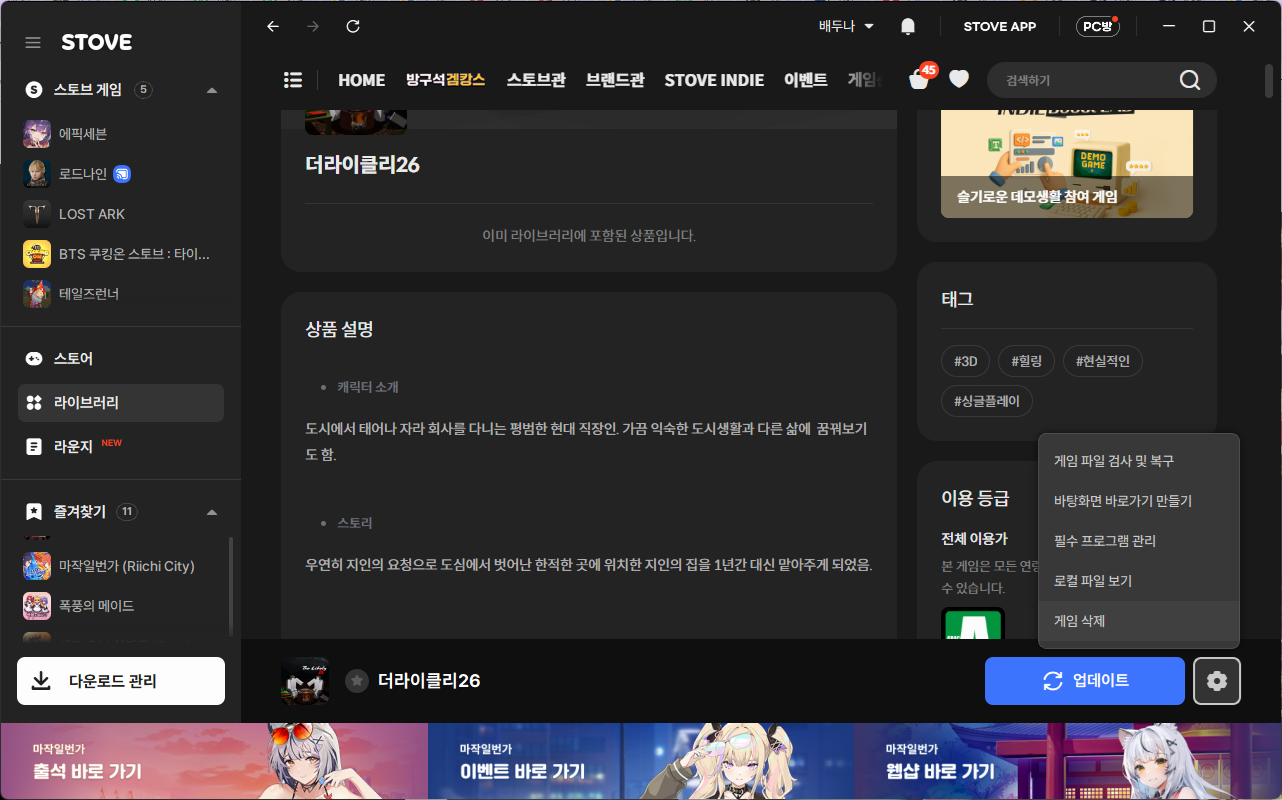Click the #힐링 tag

pos(1026,361)
